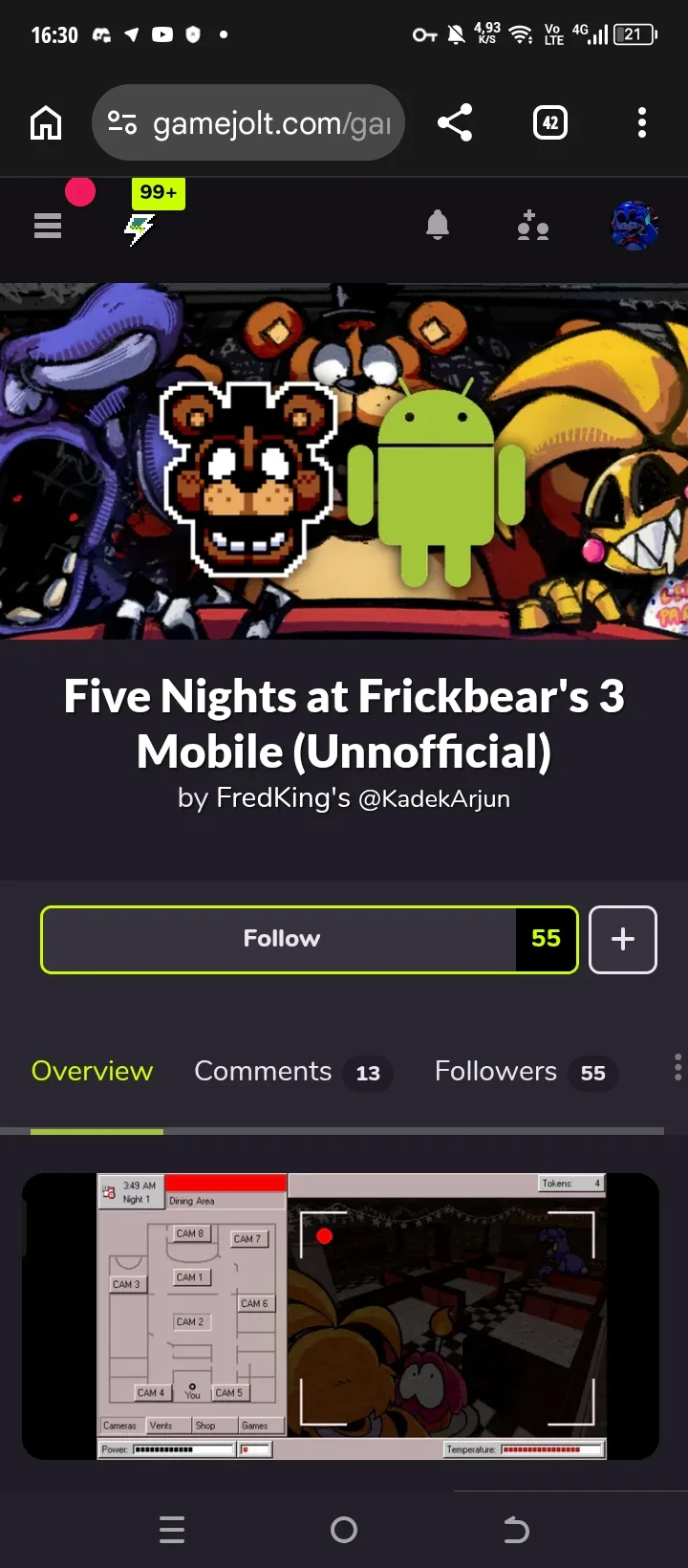Tap the follower count 55 badge

pyautogui.click(x=547, y=939)
